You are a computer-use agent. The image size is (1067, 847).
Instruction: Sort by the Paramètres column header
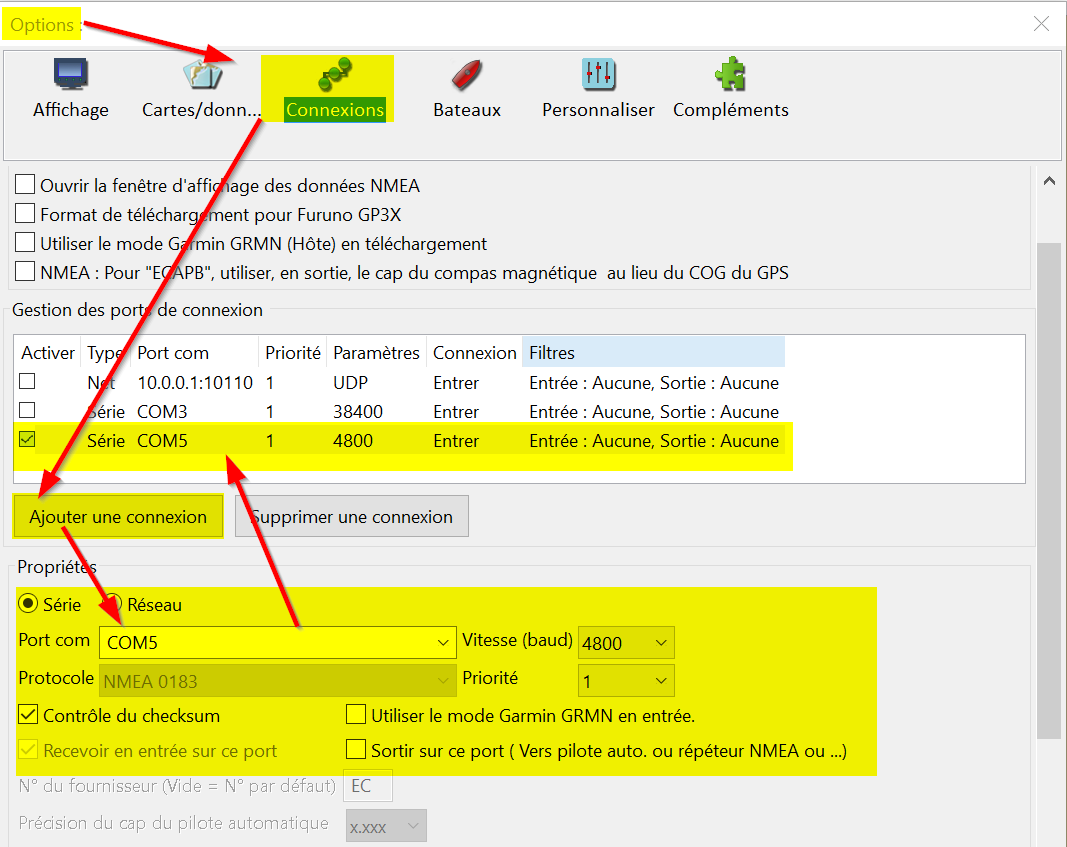376,353
